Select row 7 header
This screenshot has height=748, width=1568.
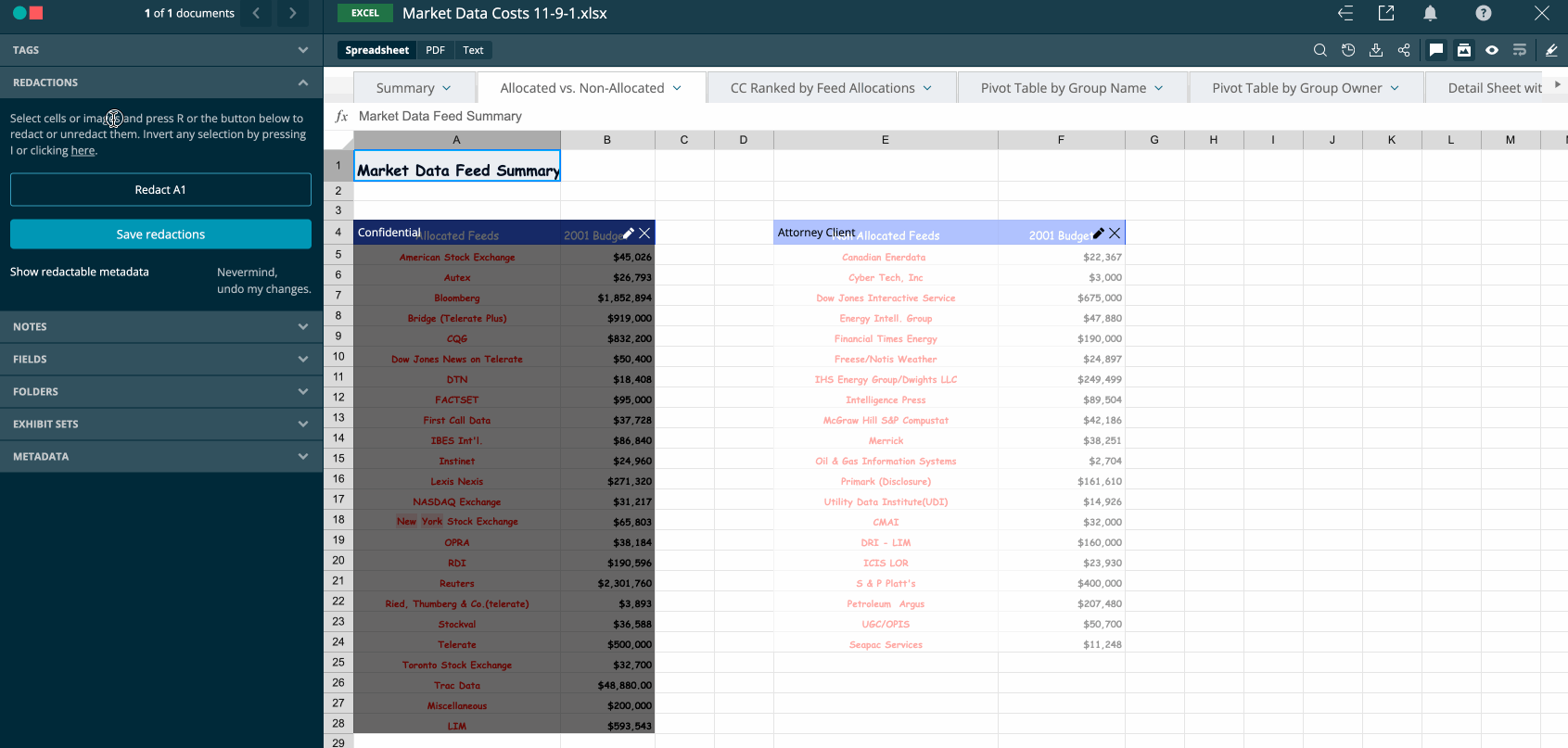click(338, 295)
